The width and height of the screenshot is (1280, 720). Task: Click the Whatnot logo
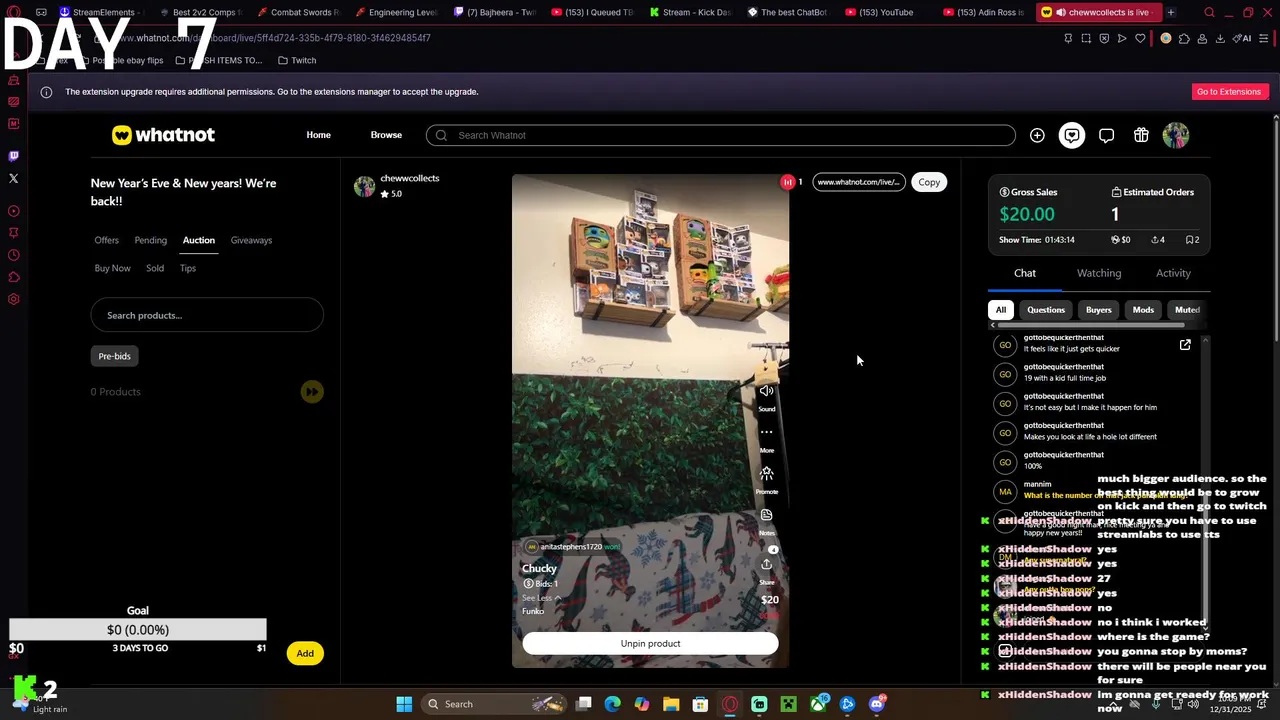[163, 135]
